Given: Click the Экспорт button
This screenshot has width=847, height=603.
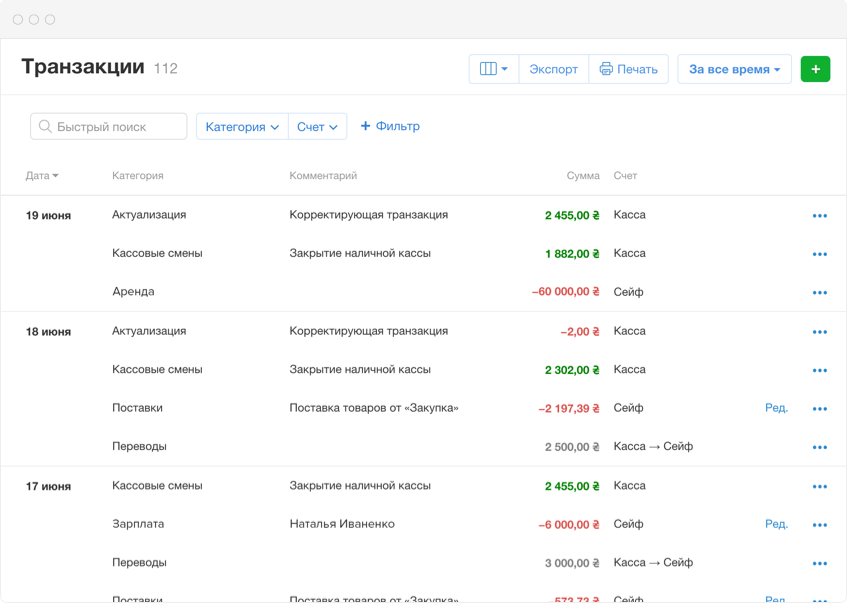Looking at the screenshot, I should pos(553,69).
